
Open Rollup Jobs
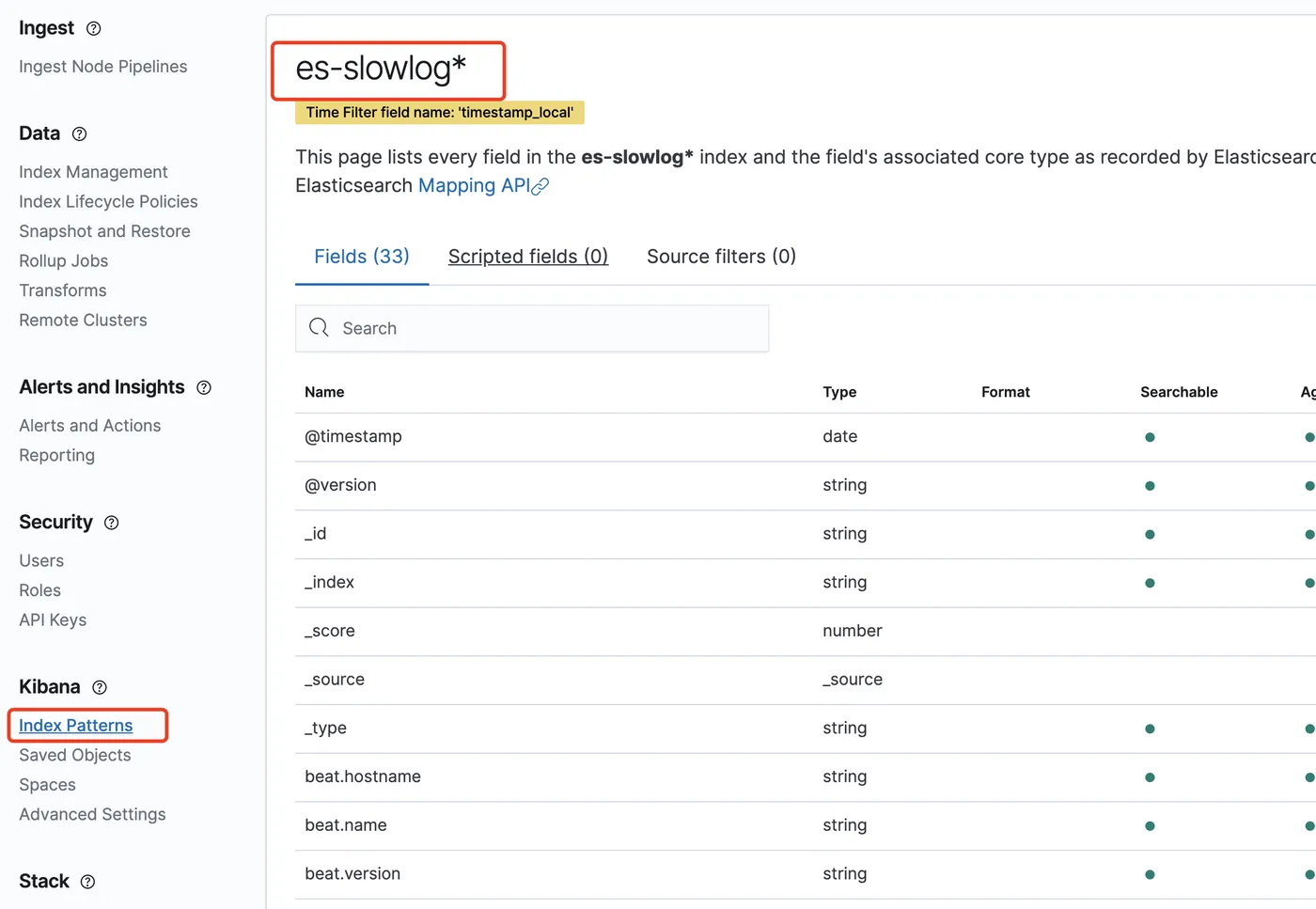(x=64, y=260)
